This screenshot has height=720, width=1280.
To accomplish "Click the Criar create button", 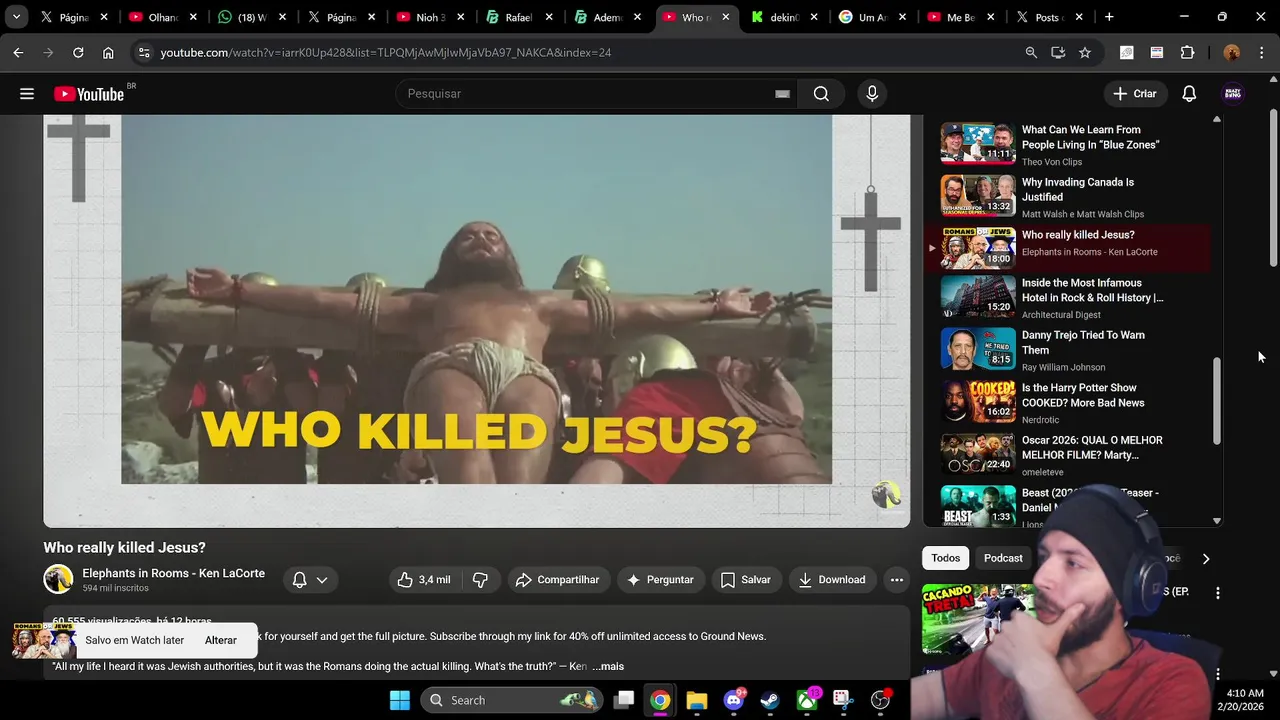I will [1135, 94].
